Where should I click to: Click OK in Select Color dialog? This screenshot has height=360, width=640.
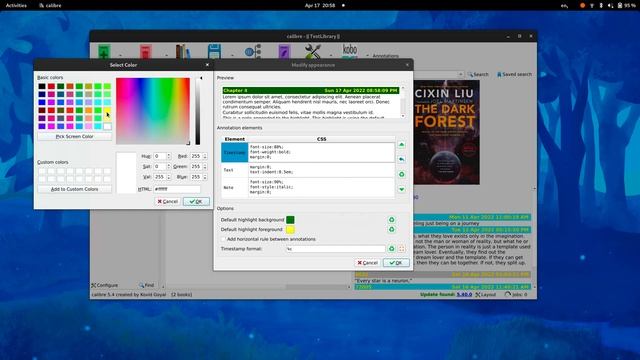click(196, 202)
